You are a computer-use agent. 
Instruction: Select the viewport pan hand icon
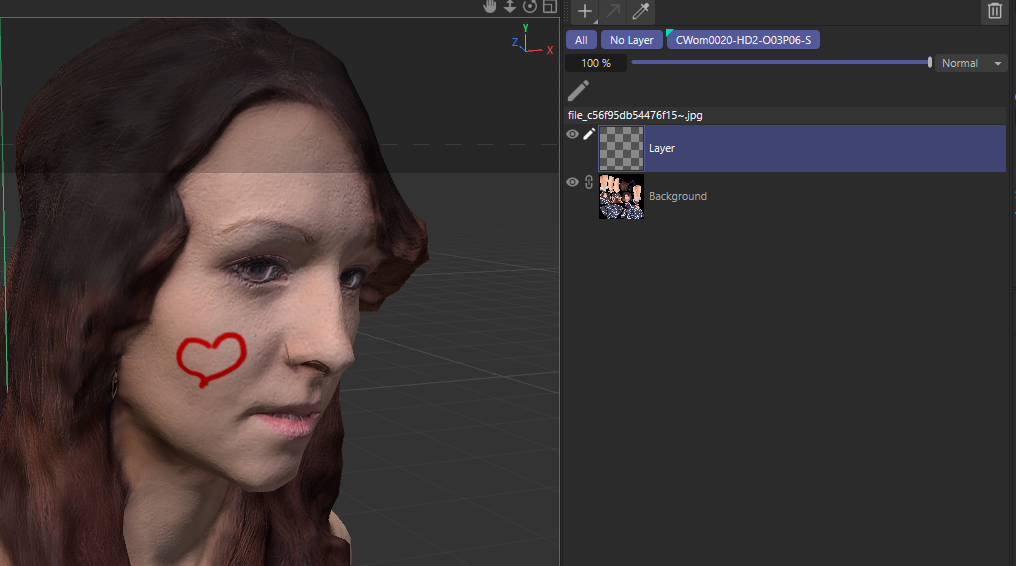point(491,6)
